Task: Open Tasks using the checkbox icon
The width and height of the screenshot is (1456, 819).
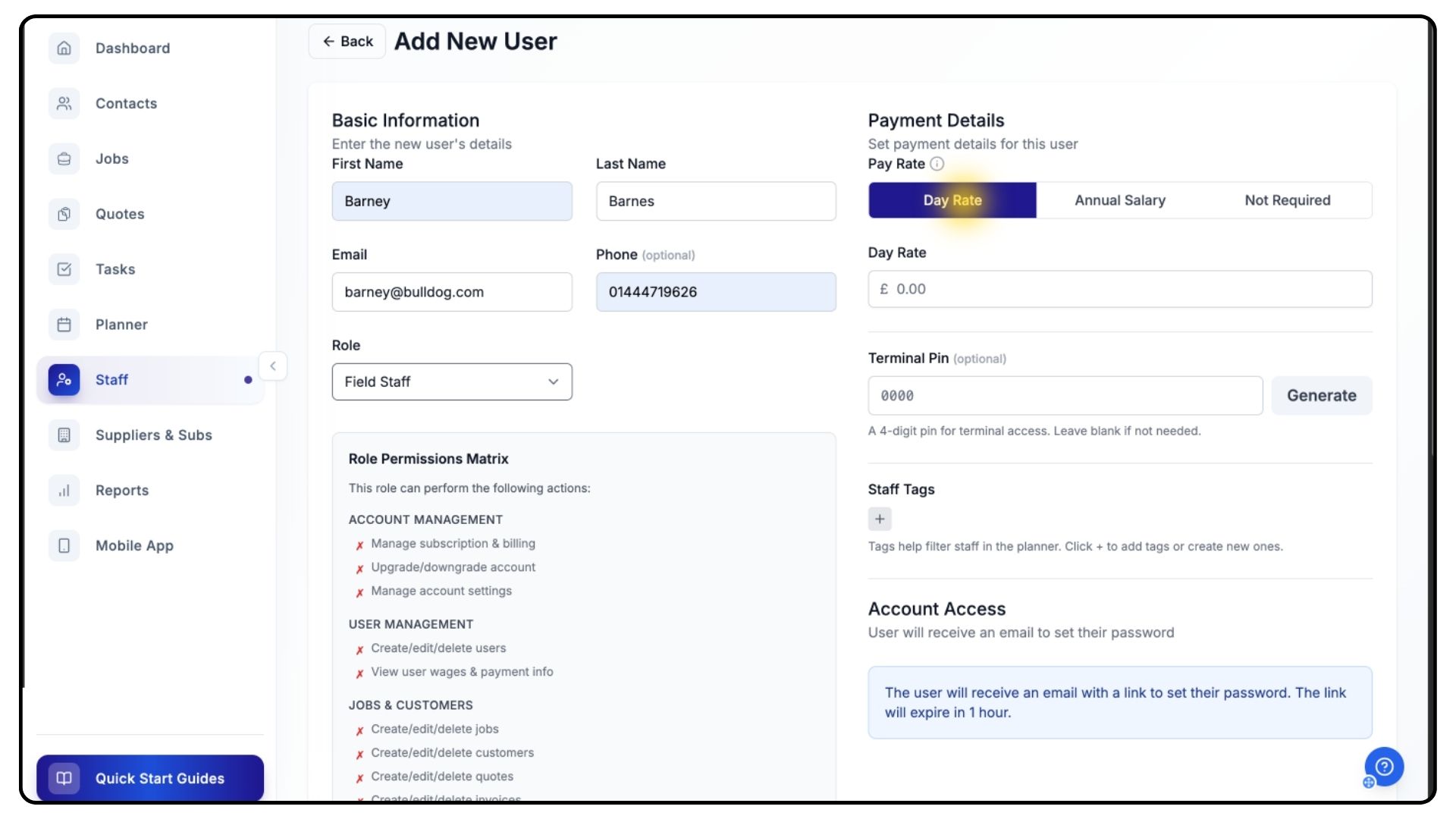Action: [x=64, y=270]
